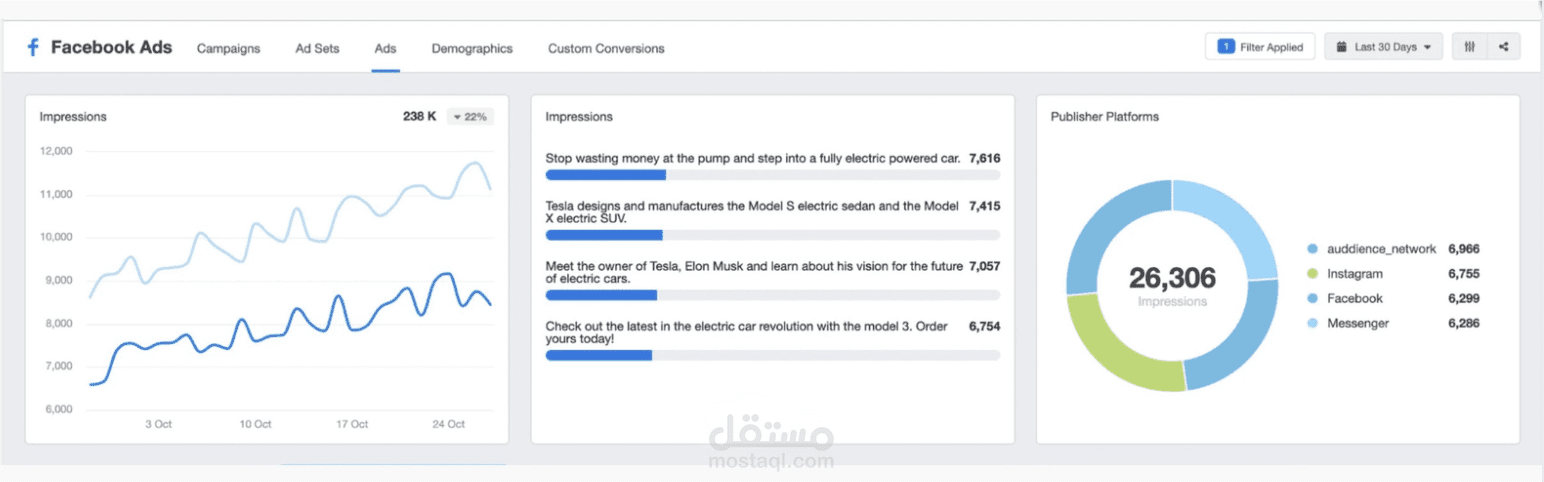Click the Elon Musk ad text
Image resolution: width=1544 pixels, height=482 pixels.
[754, 272]
